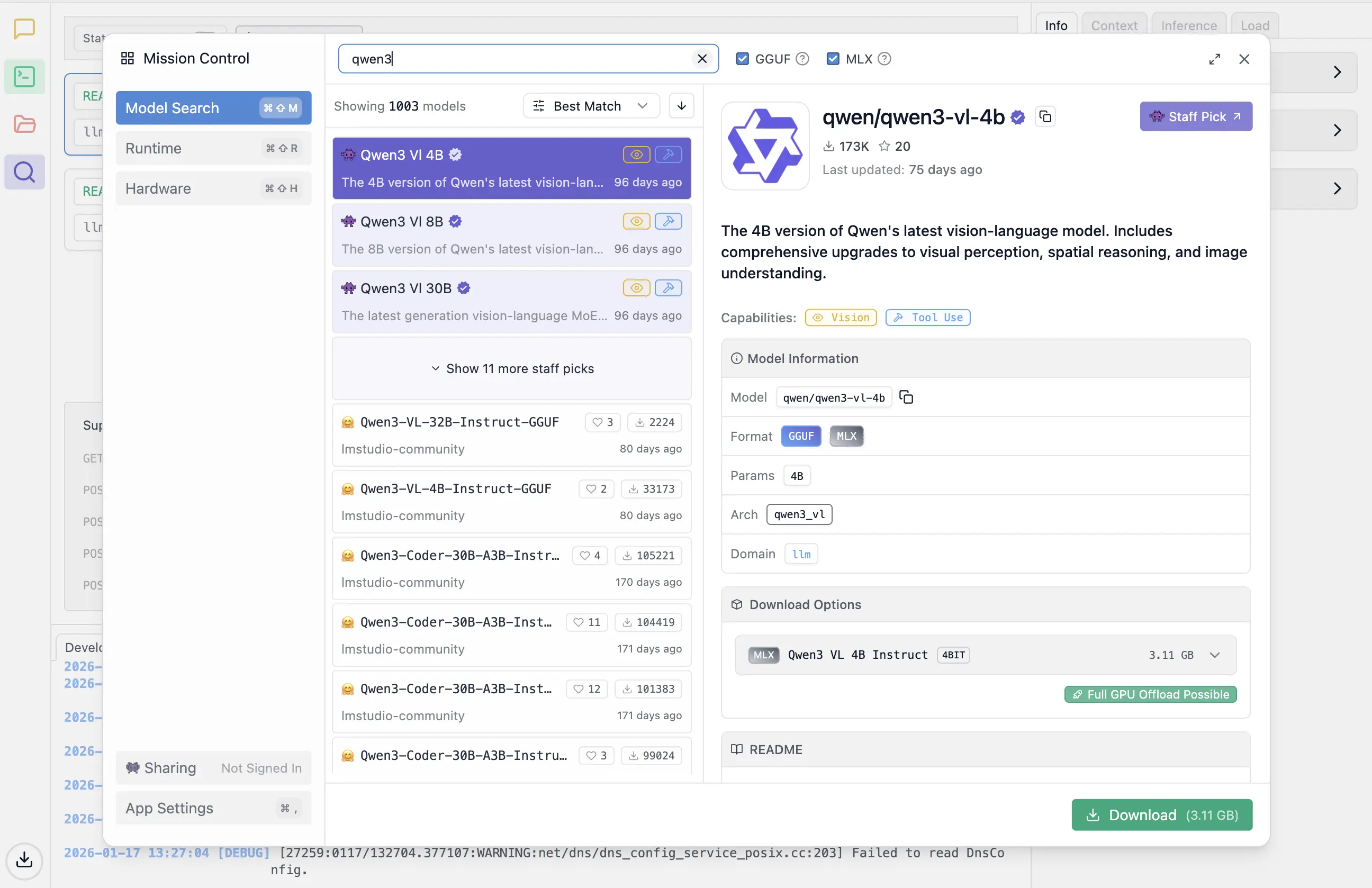Image resolution: width=1372 pixels, height=888 pixels.
Task: Click the Discover magnifier sidebar icon
Action: coord(24,171)
